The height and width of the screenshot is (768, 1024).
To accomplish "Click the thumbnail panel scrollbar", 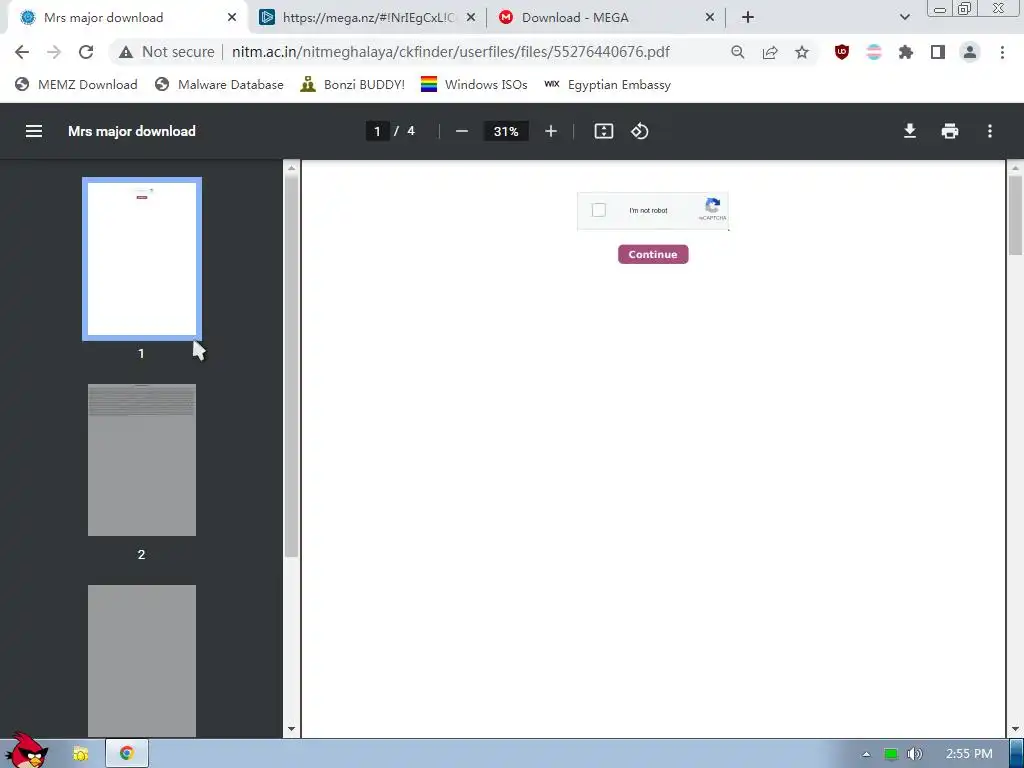I will pyautogui.click(x=291, y=366).
